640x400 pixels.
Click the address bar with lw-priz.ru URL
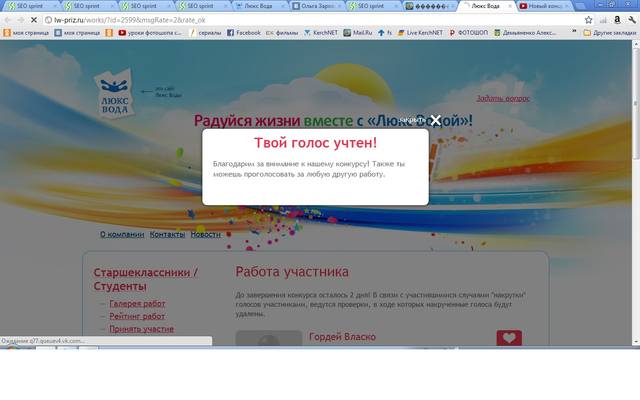(314, 20)
